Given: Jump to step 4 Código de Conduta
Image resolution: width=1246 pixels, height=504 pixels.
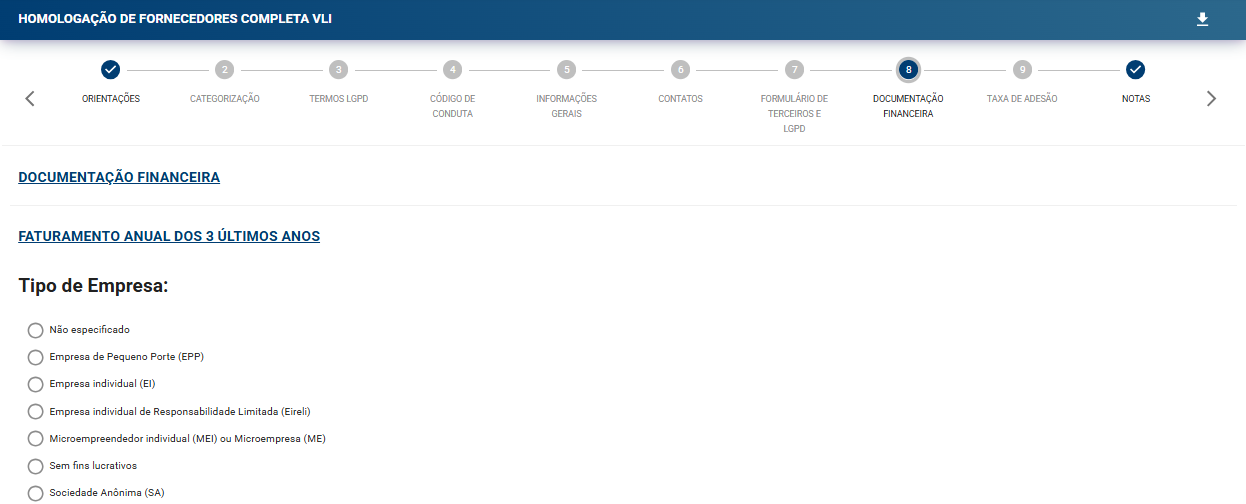Looking at the screenshot, I should pos(452,70).
